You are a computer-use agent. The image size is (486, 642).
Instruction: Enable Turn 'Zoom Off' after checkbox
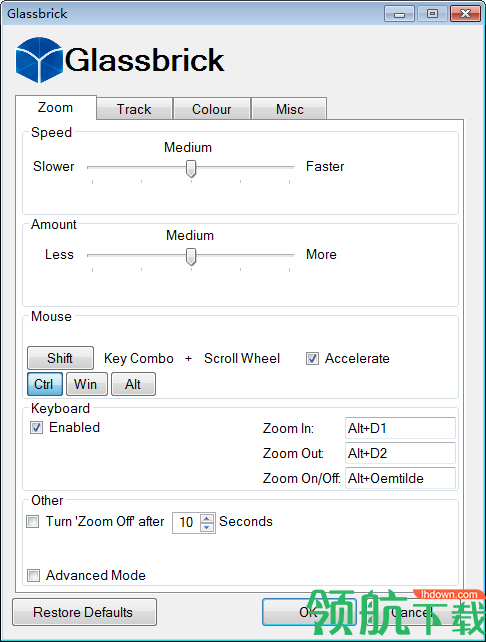(33, 522)
